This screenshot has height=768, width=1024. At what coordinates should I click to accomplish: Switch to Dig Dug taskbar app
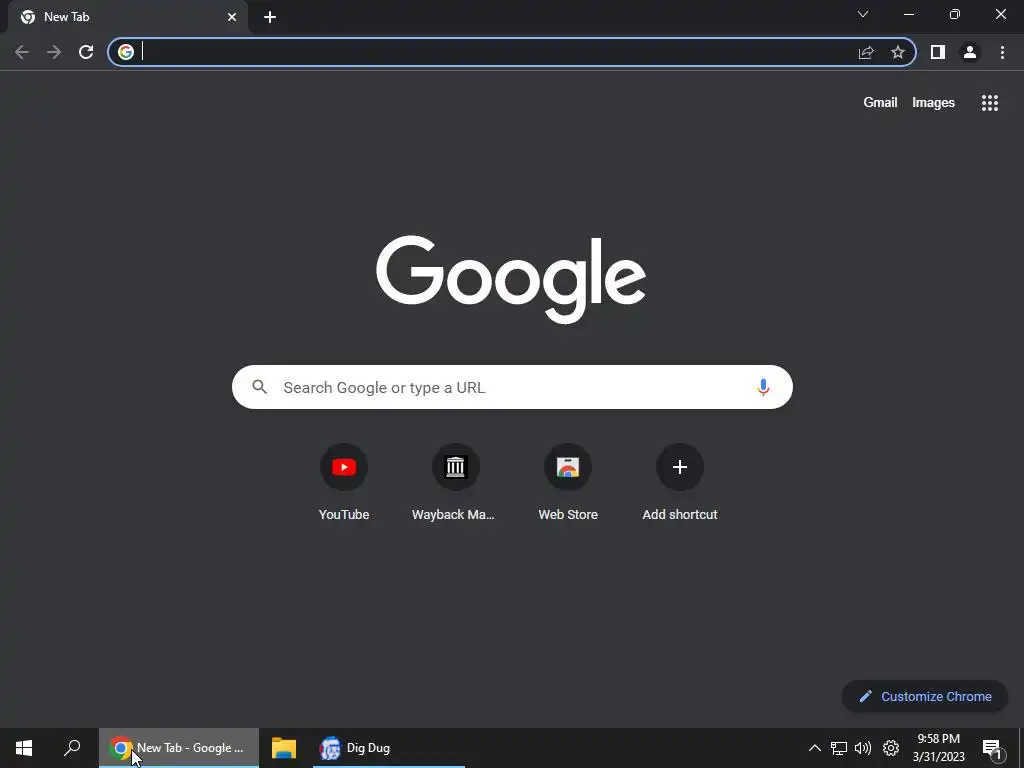(x=389, y=748)
